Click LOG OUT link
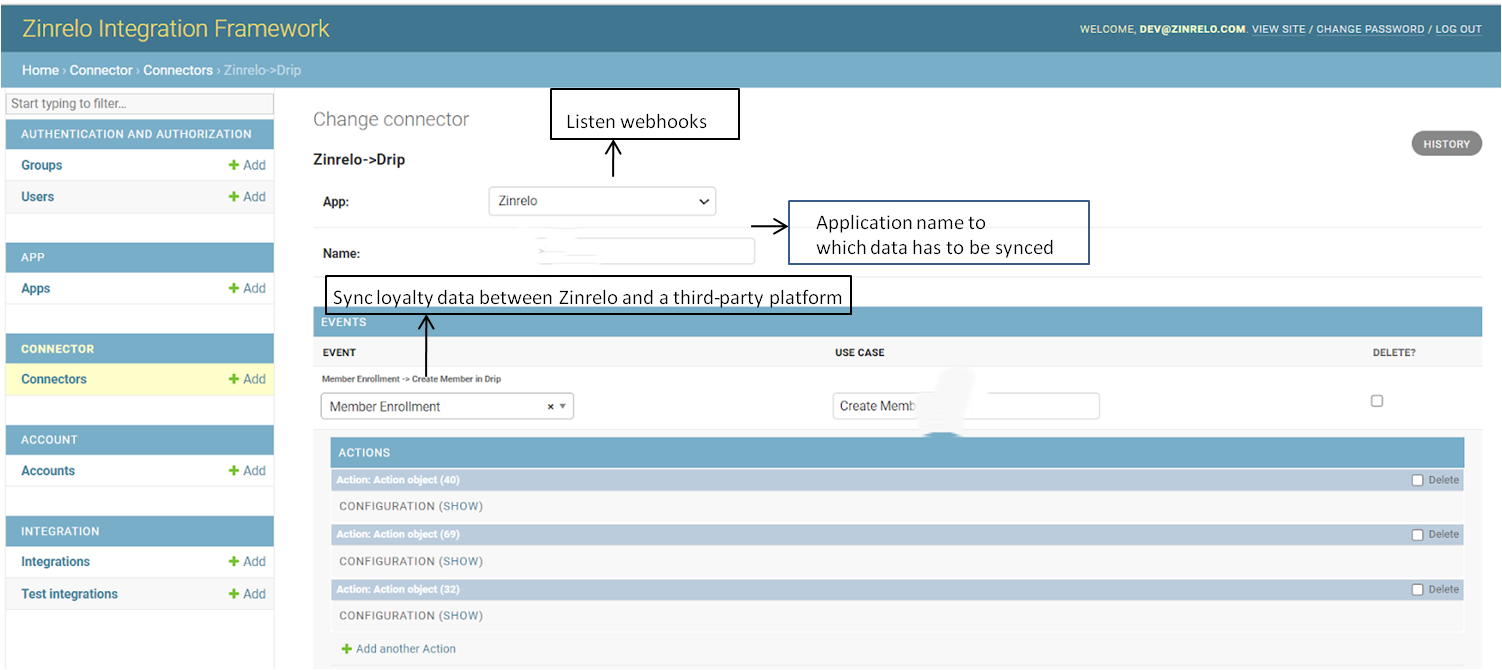The width and height of the screenshot is (1502, 670). [1459, 29]
